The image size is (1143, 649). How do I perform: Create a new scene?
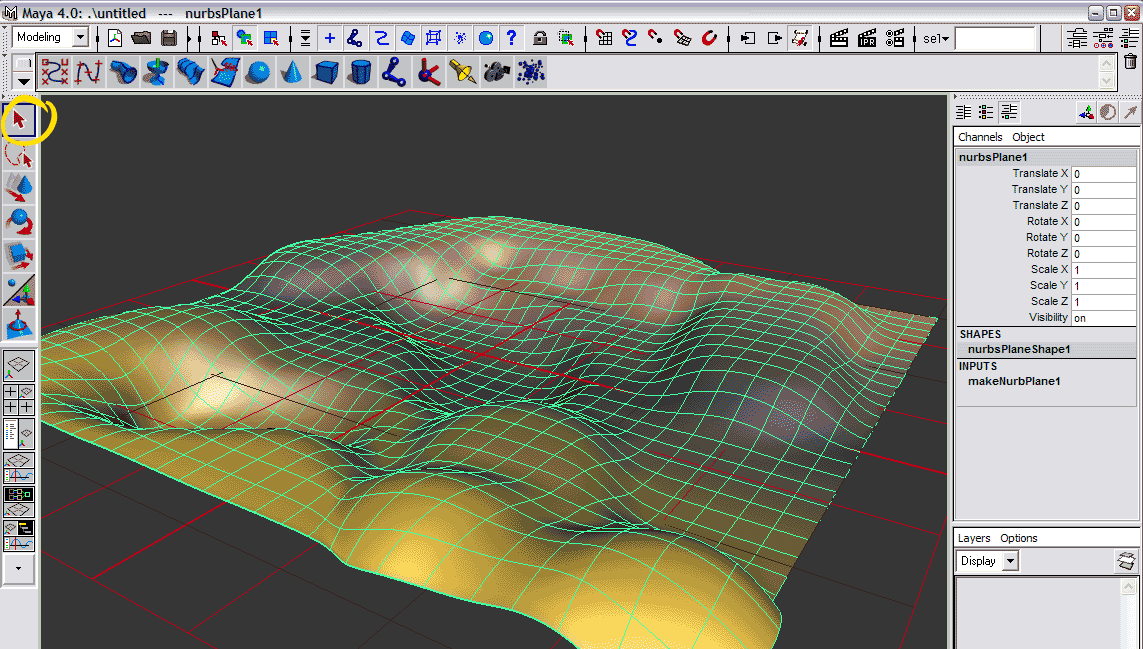[x=115, y=38]
